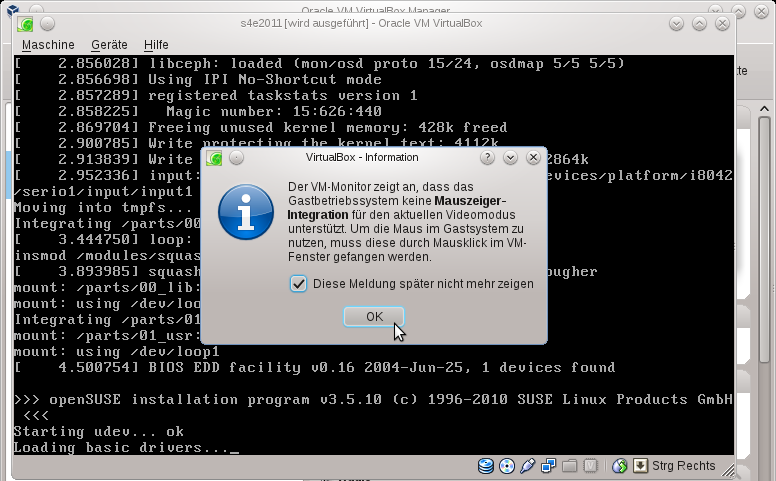Click the 'BIOS EDD facility' console line
This screenshot has height=481, width=776.
tap(315, 367)
